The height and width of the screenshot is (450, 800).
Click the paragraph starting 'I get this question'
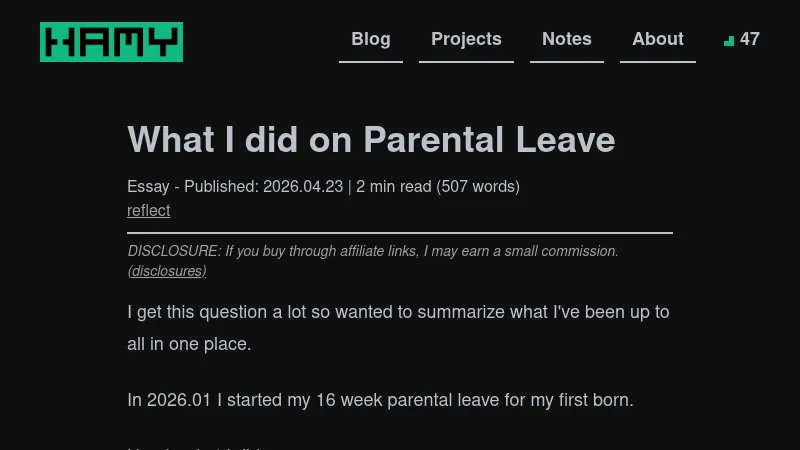[398, 312]
